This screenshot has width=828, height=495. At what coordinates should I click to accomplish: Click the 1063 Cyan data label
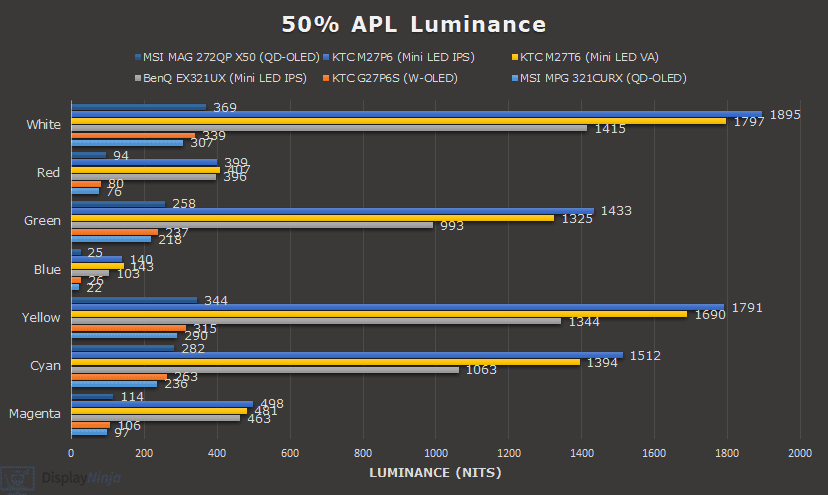(x=481, y=370)
